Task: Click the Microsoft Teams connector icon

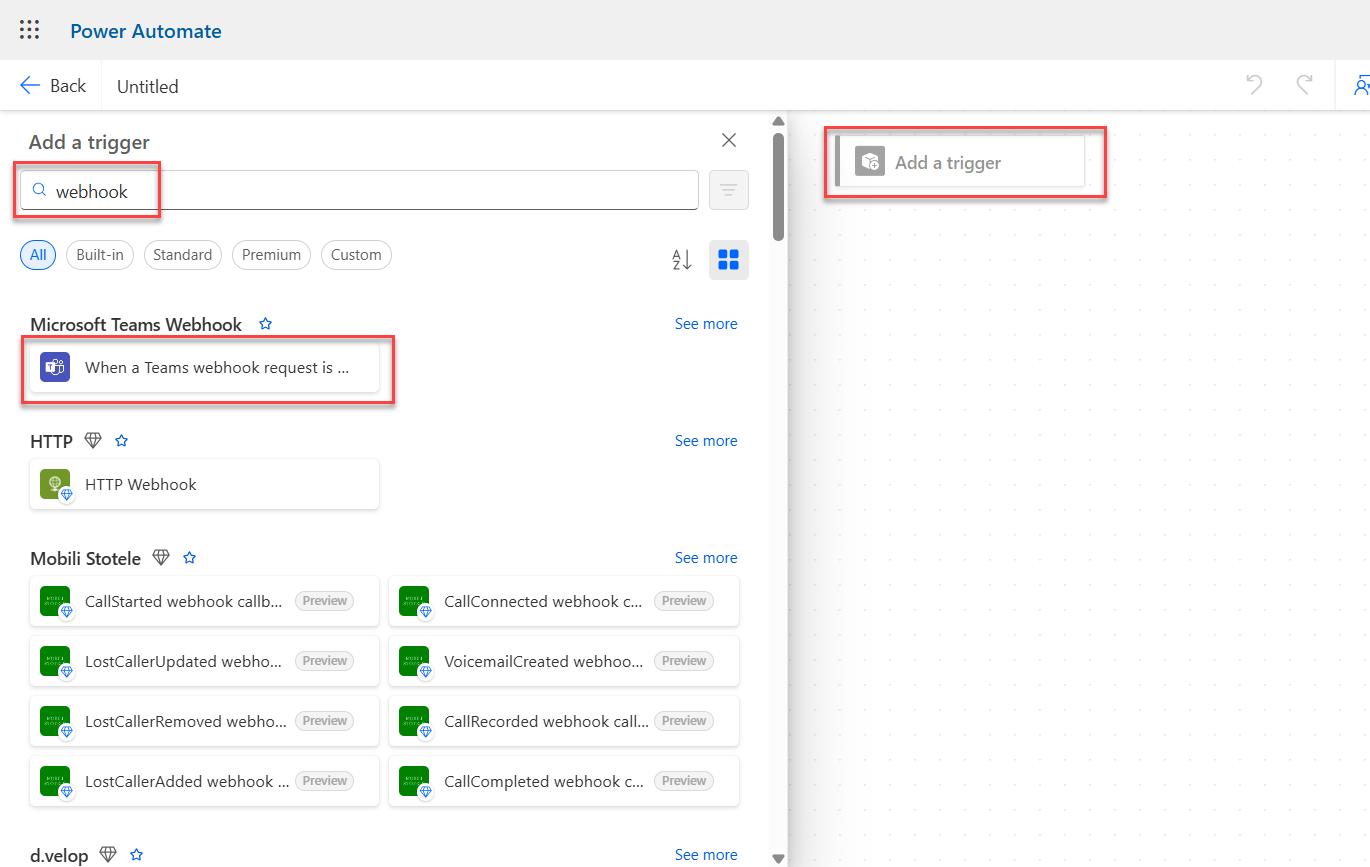Action: click(x=55, y=368)
